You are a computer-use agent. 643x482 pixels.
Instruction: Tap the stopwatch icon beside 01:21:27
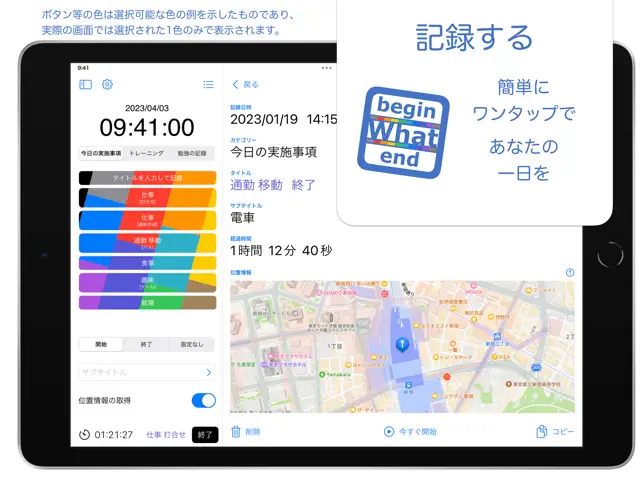[84, 434]
